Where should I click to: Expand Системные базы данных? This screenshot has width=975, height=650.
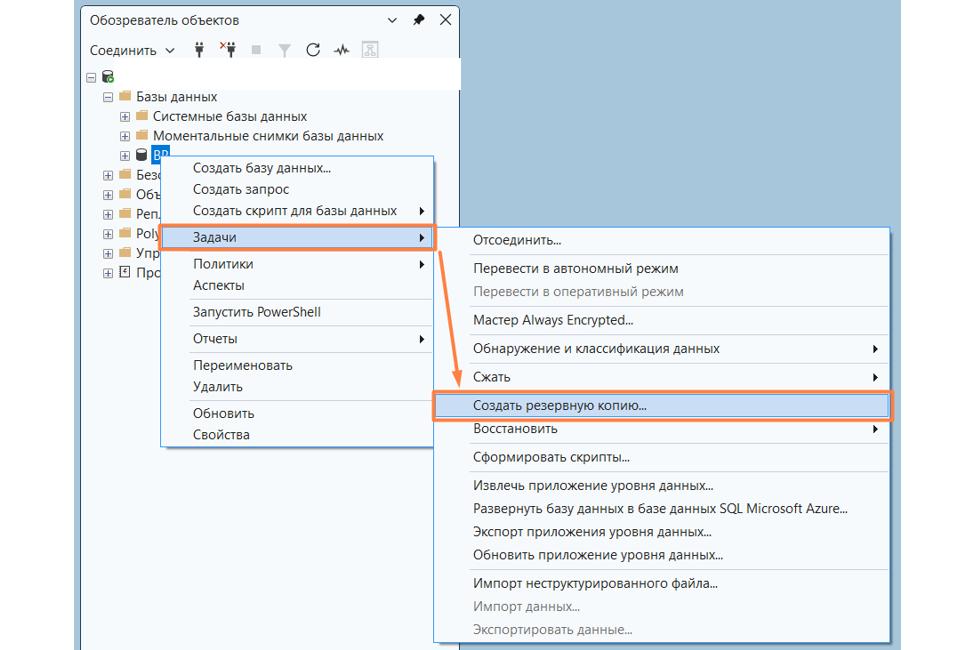click(x=125, y=117)
